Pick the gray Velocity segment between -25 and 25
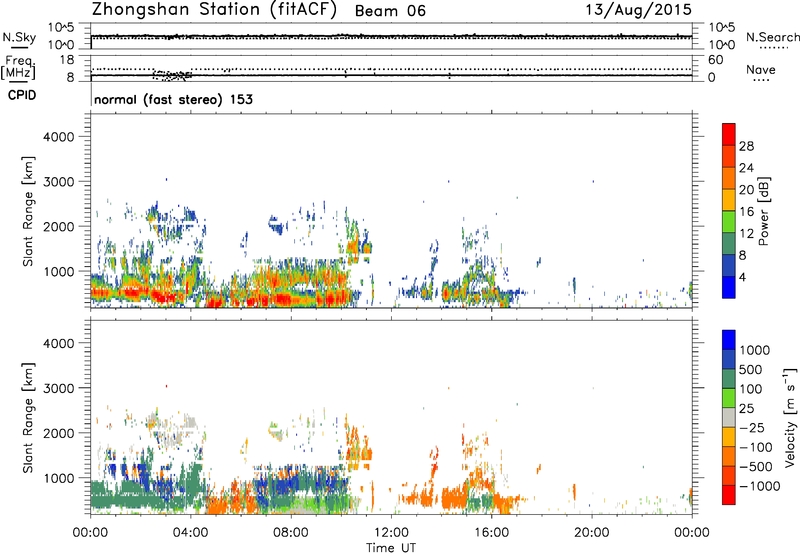Screen dimensions: 800x554 pyautogui.click(x=729, y=417)
